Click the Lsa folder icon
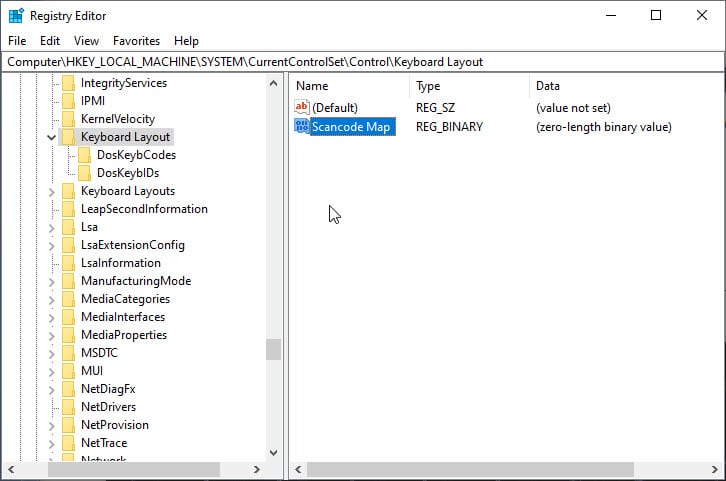 click(x=69, y=227)
